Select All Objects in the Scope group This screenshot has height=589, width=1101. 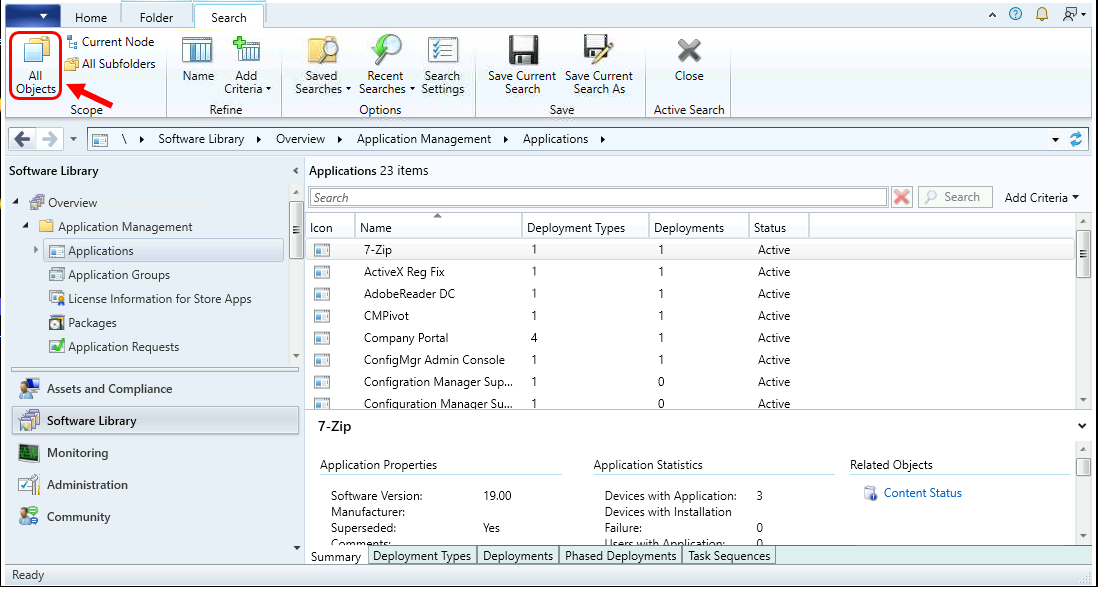click(35, 65)
